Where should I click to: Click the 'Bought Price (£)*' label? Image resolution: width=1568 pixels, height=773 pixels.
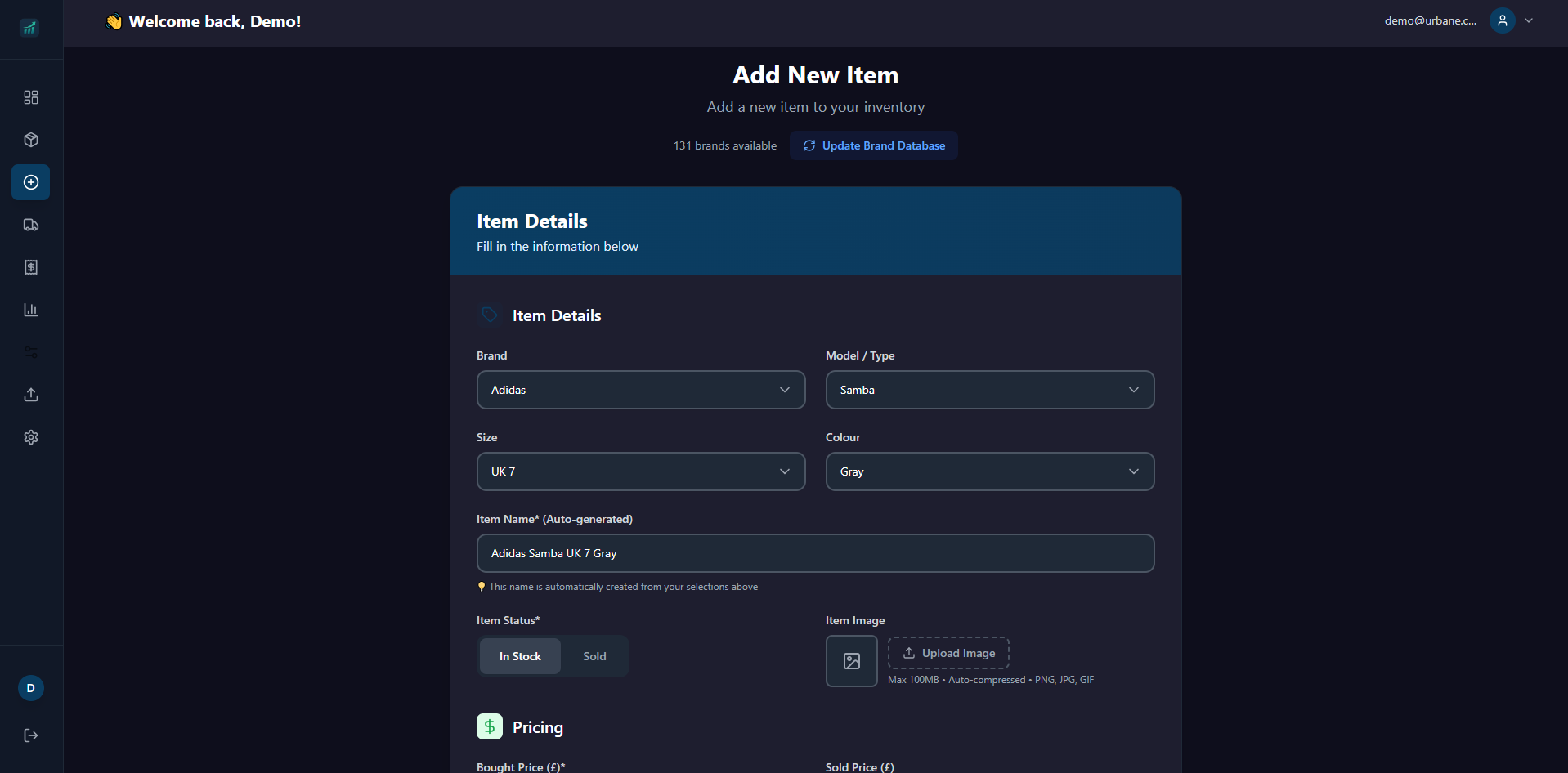click(x=521, y=767)
